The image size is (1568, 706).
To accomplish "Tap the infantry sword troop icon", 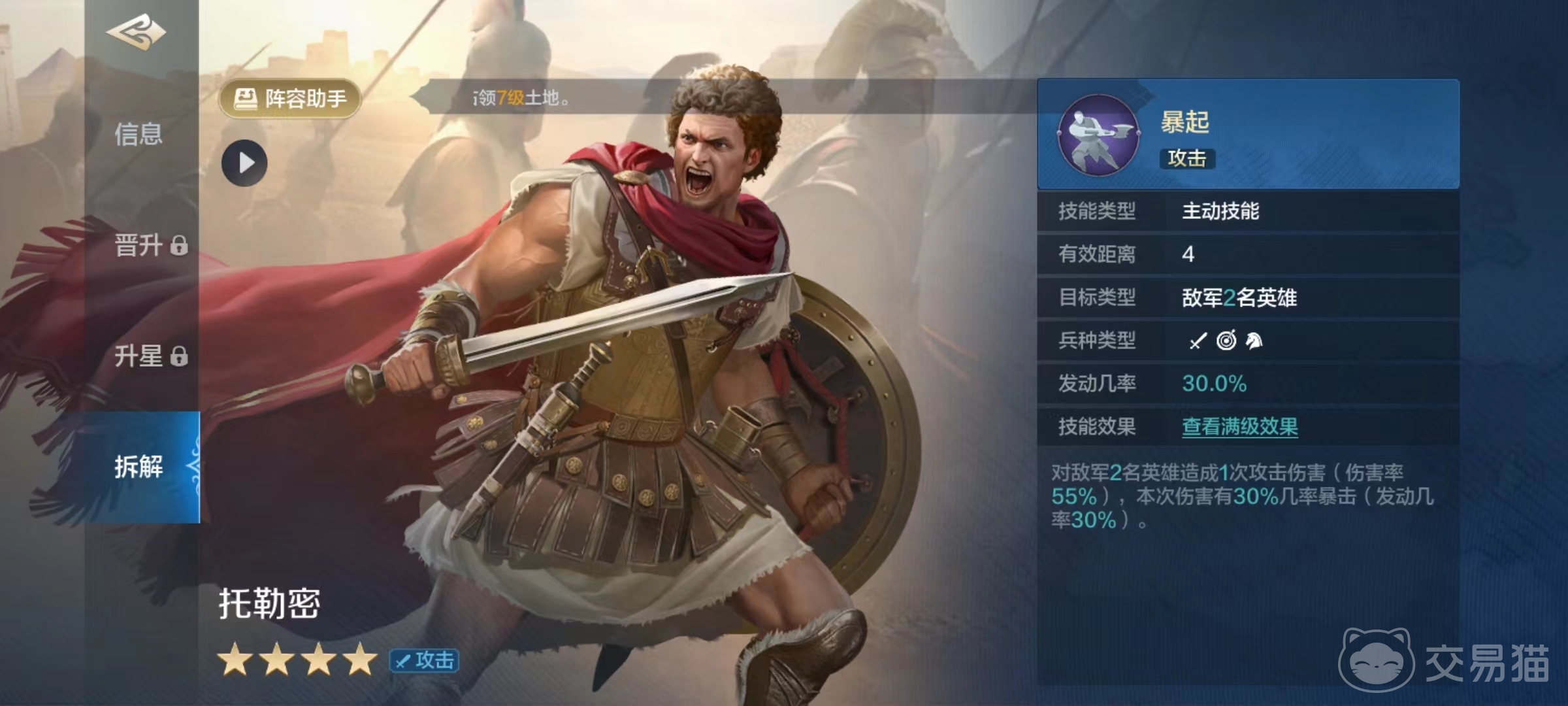I will point(1197,341).
